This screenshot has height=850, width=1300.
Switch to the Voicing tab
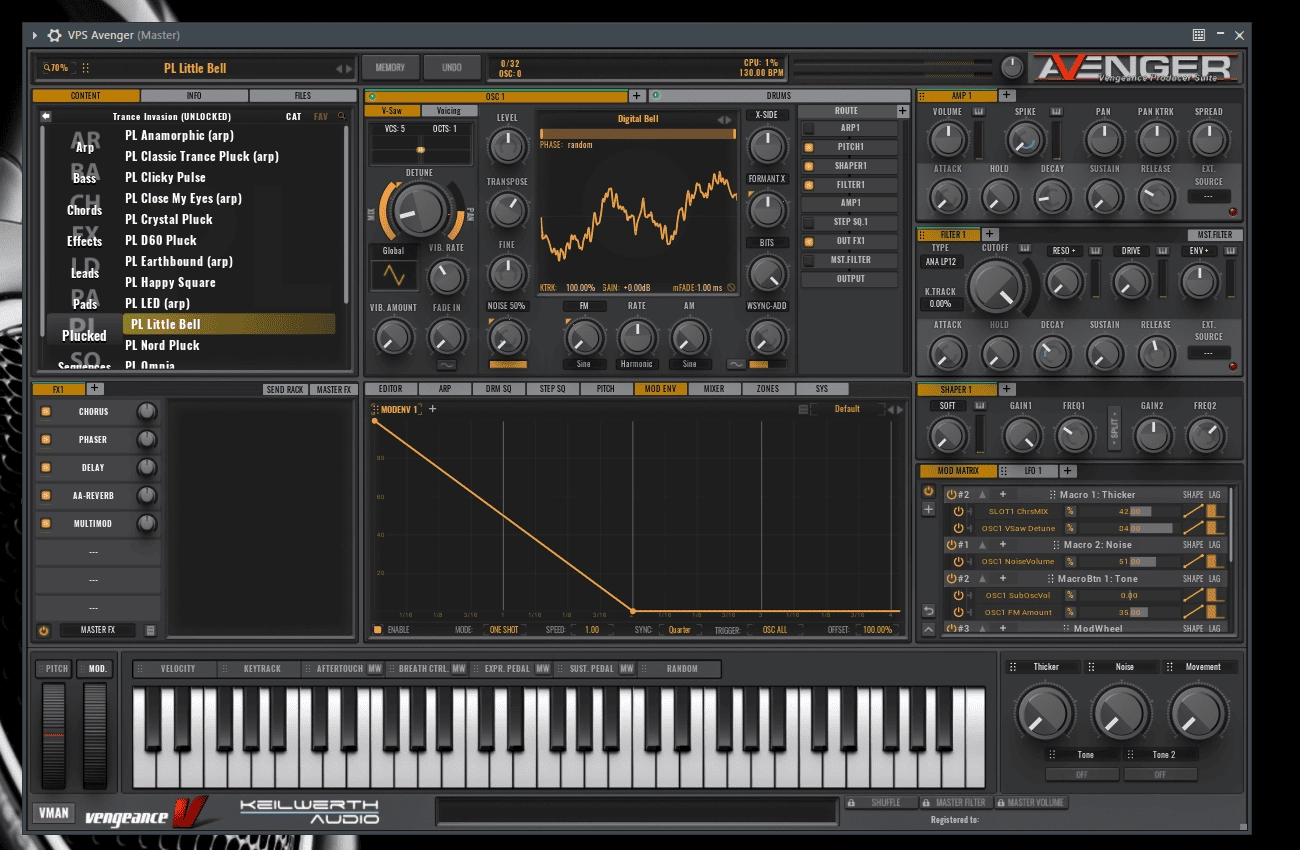449,111
